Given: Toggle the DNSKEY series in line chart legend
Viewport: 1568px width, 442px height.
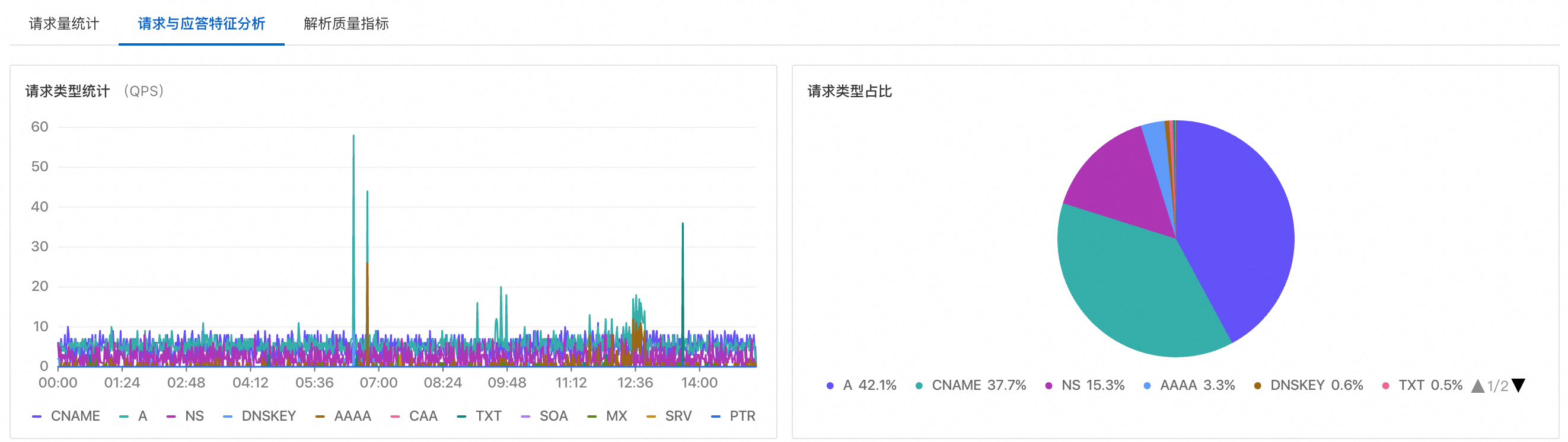Looking at the screenshot, I should coord(259,417).
